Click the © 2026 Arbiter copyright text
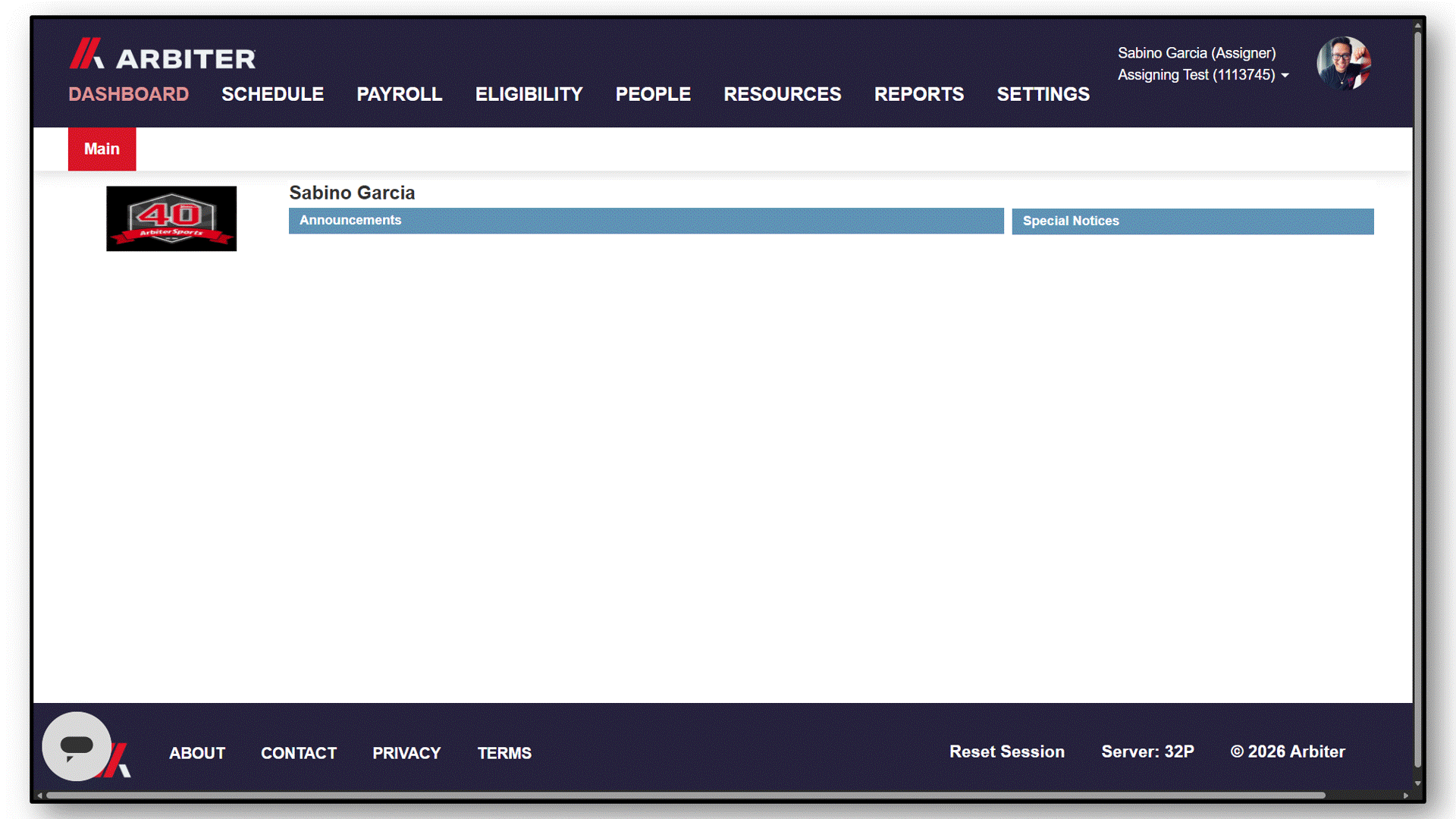 1288,752
